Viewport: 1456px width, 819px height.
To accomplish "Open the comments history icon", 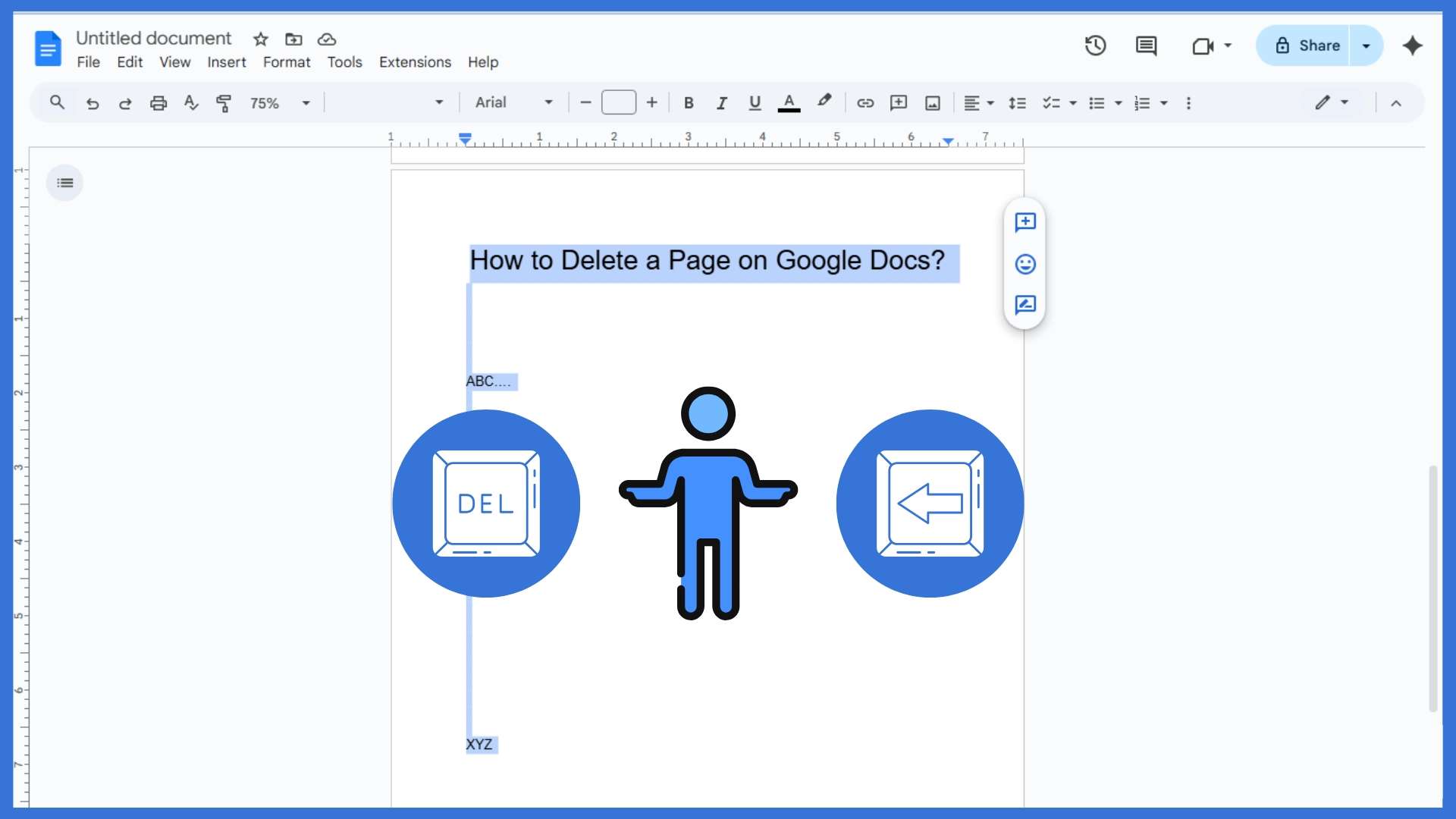I will [x=1146, y=45].
